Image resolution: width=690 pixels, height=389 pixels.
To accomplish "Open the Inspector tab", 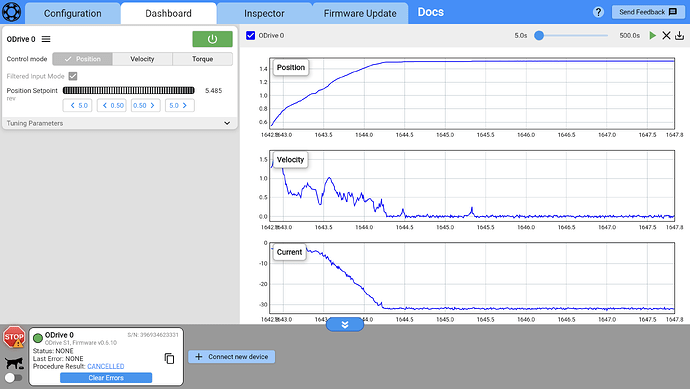I will point(264,14).
